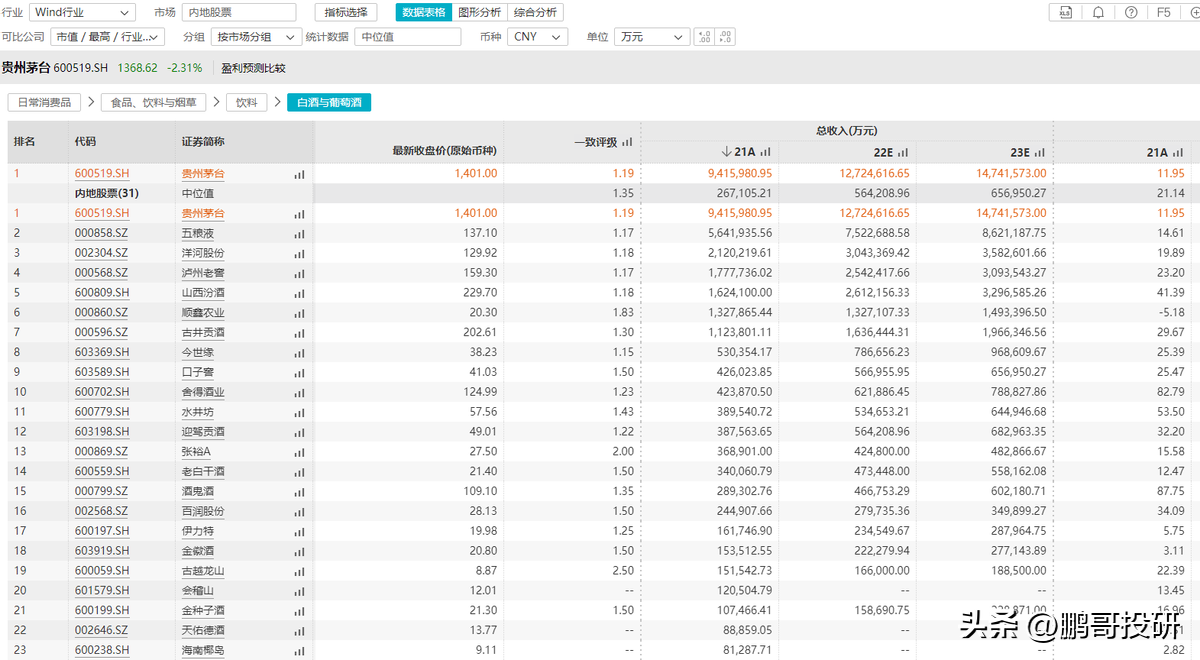Image resolution: width=1200 pixels, height=660 pixels.
Task: Click the 22E column chart icon
Action: coord(903,153)
